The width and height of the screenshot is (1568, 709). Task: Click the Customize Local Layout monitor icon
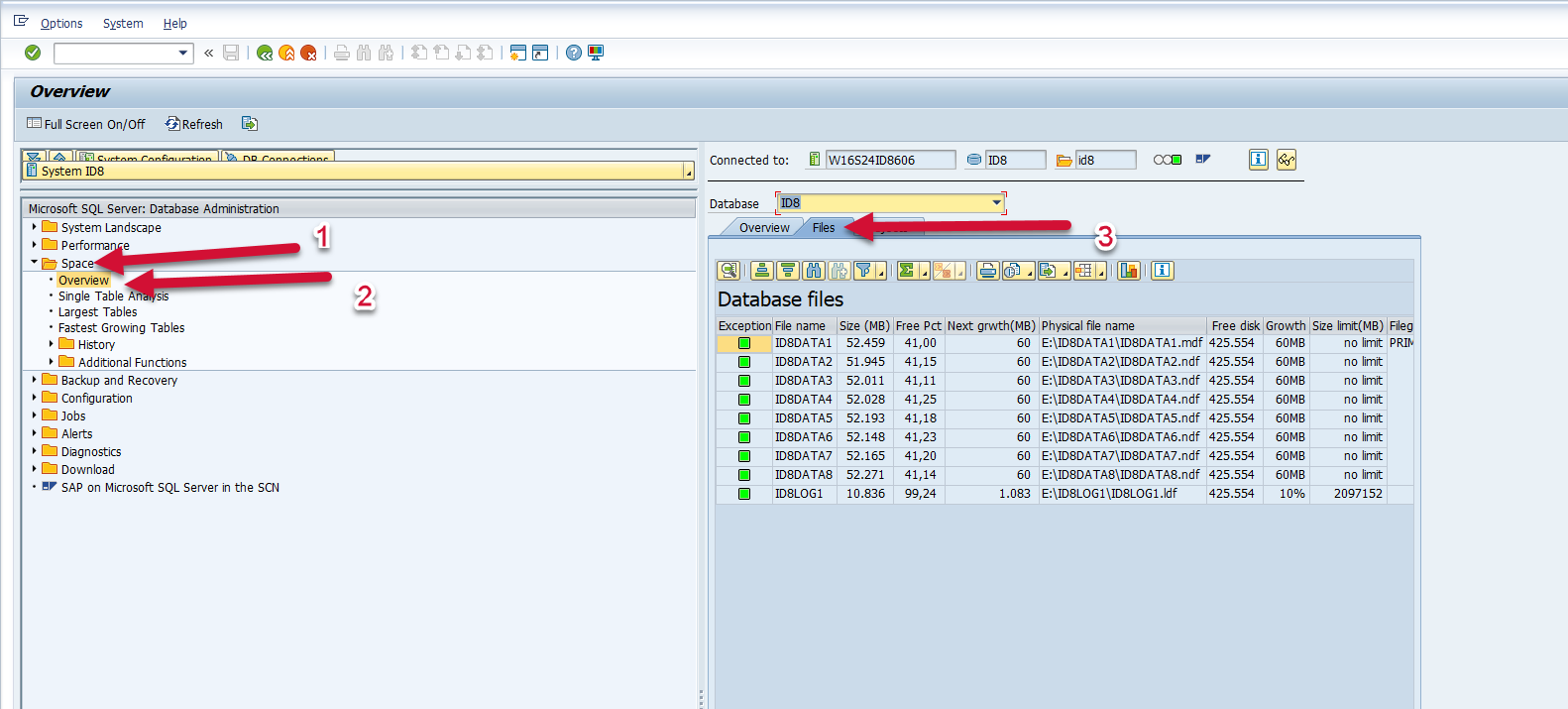pyautogui.click(x=596, y=53)
